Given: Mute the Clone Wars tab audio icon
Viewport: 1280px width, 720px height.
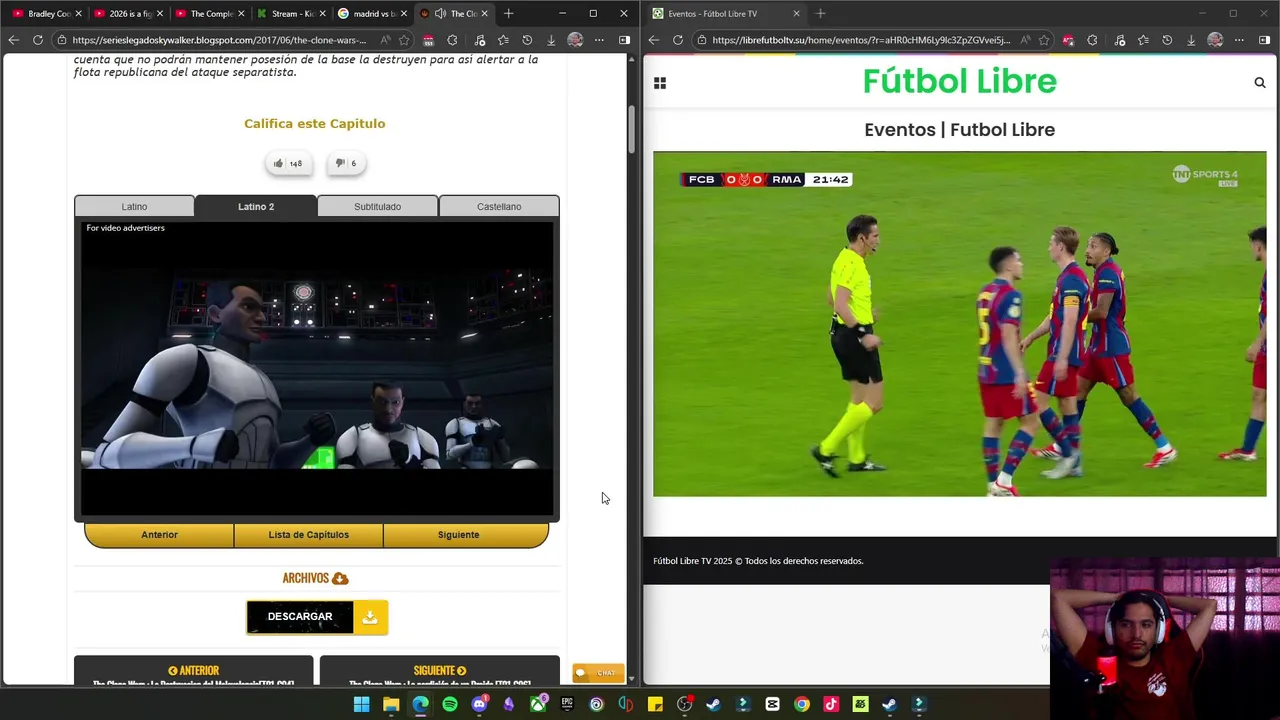Looking at the screenshot, I should point(440,13).
